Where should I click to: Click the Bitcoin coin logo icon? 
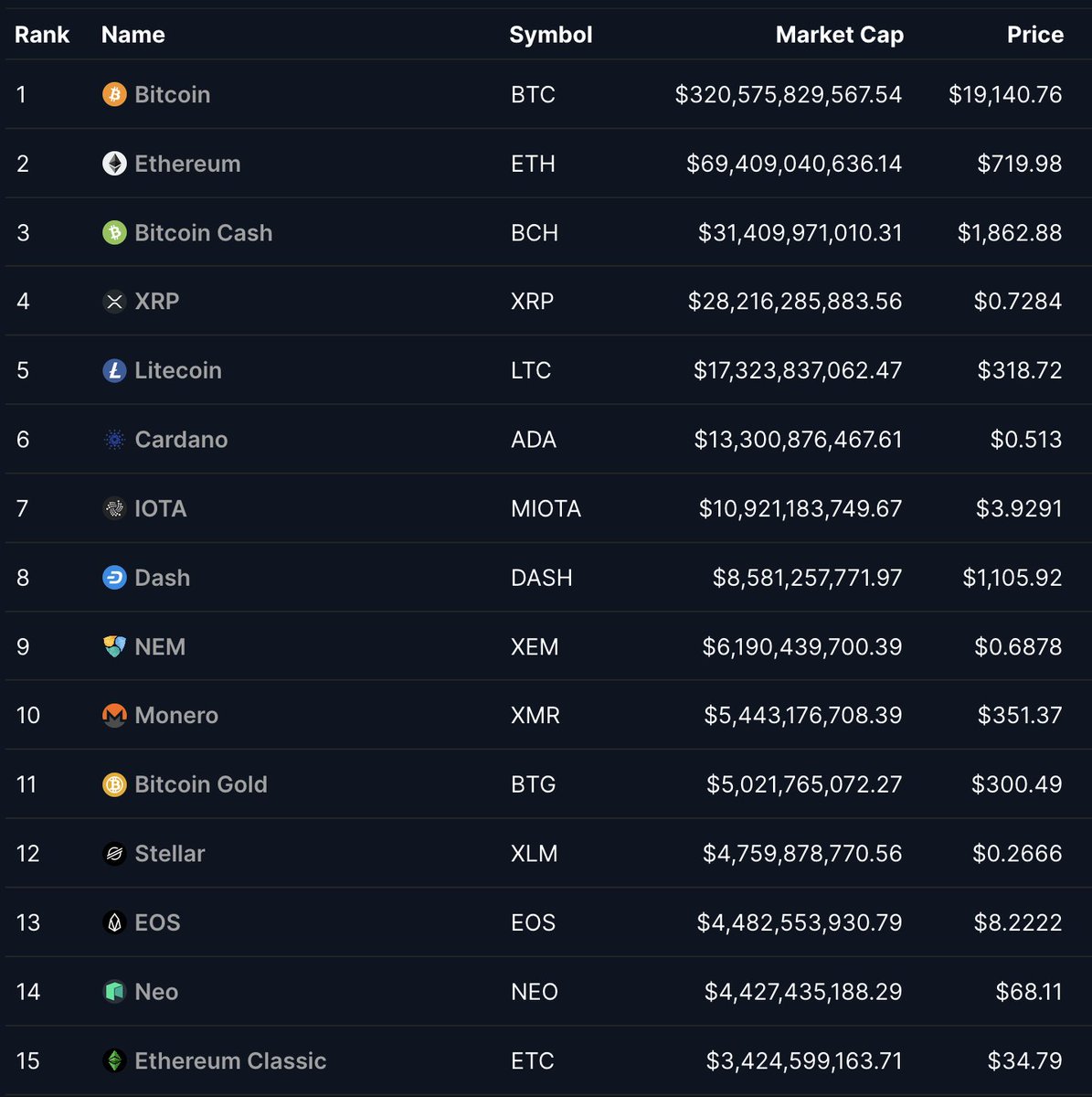114,94
